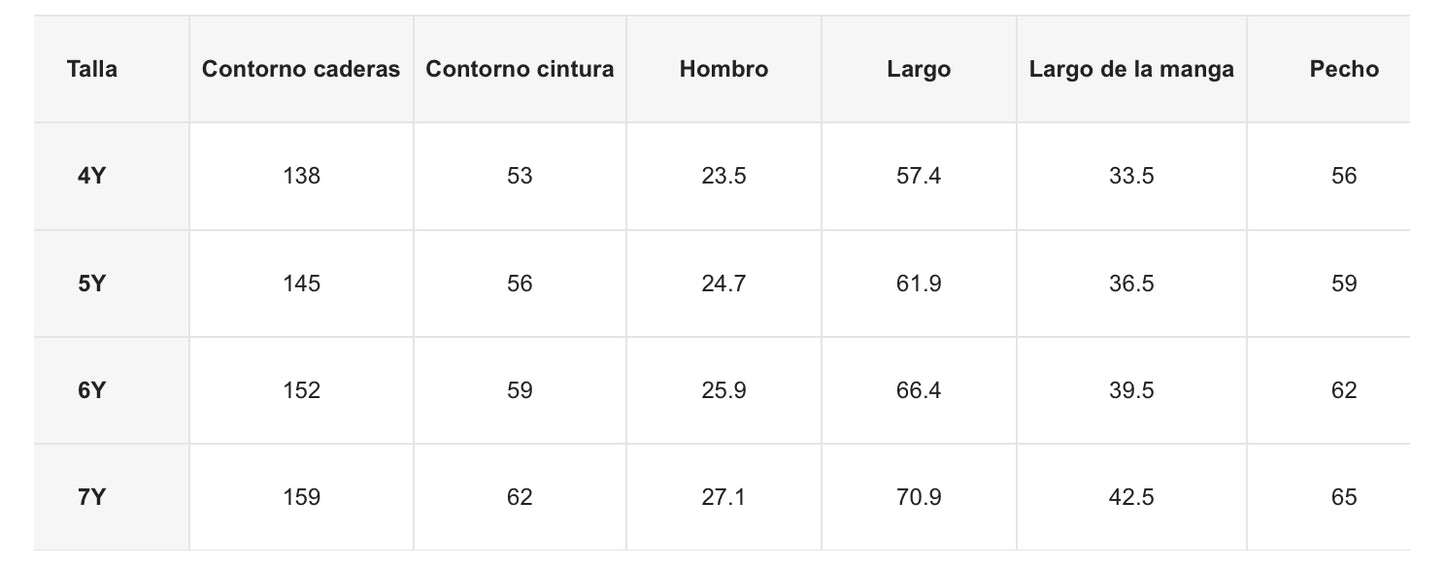Select the 4Y size row label
1445x568 pixels.
(92, 177)
